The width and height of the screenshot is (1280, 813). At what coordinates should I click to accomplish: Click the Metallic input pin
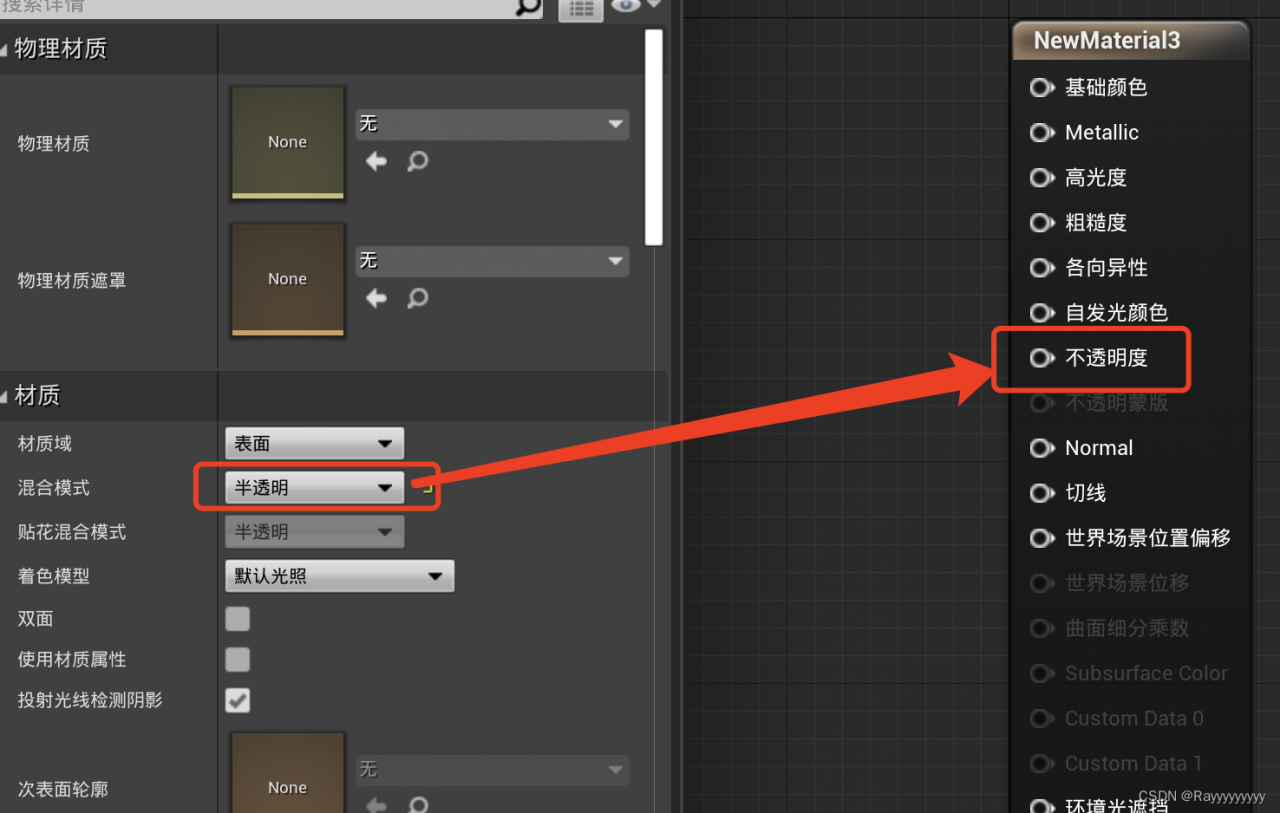(x=1042, y=133)
